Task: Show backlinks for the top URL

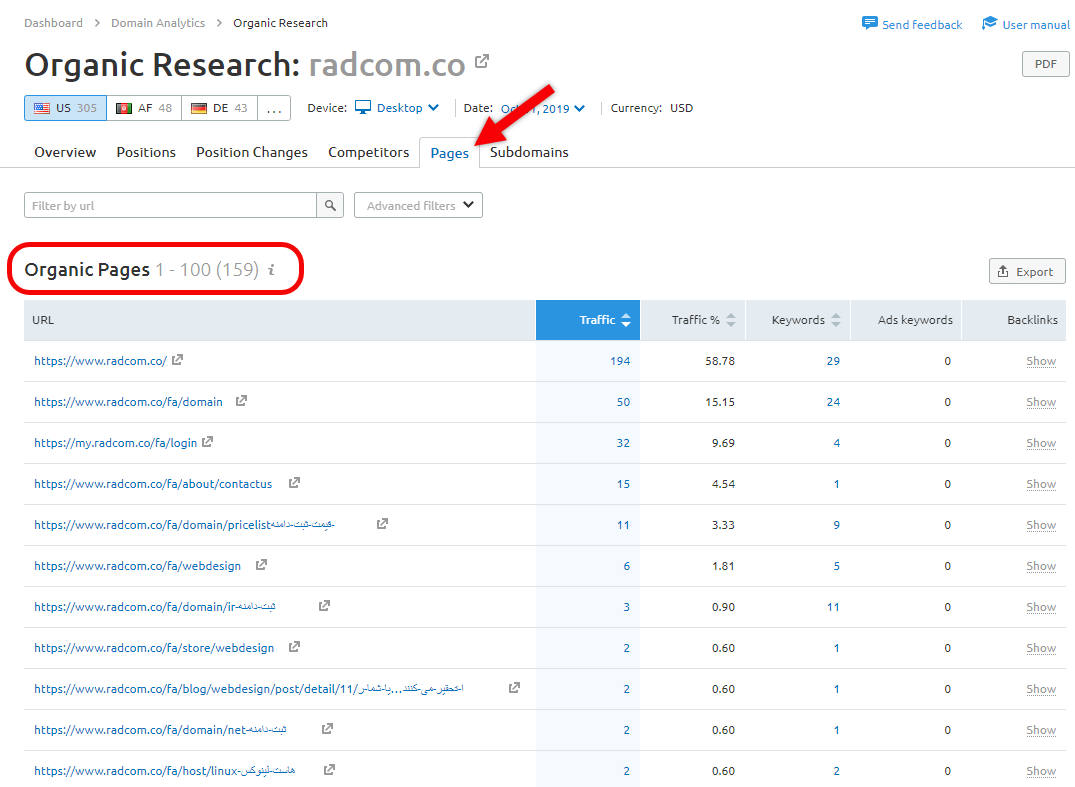Action: (1041, 360)
